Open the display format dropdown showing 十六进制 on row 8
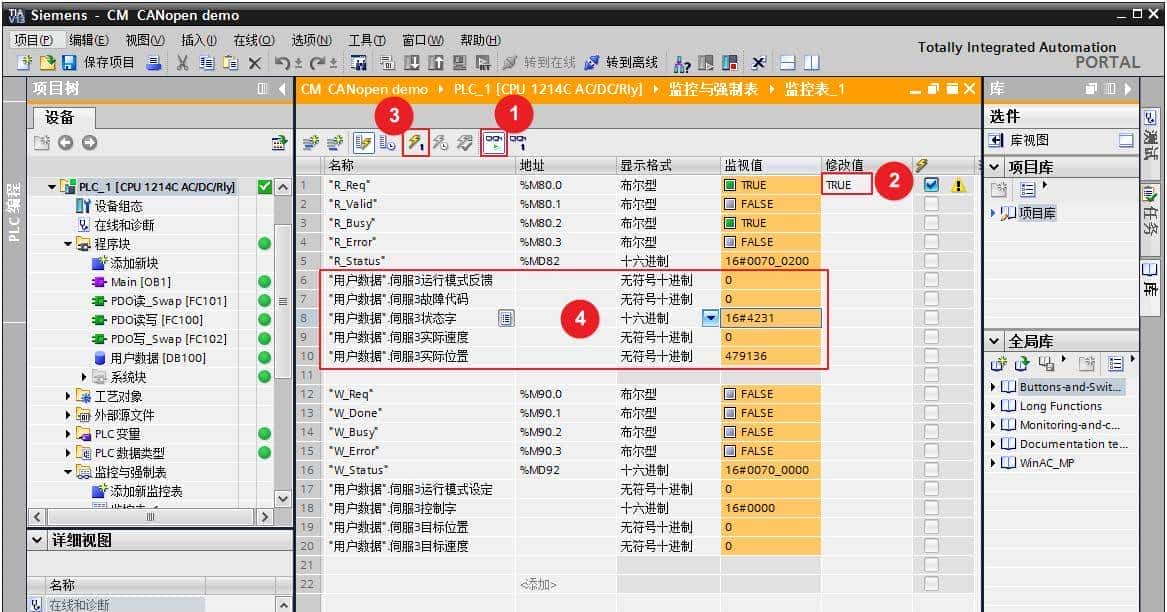 click(x=710, y=318)
